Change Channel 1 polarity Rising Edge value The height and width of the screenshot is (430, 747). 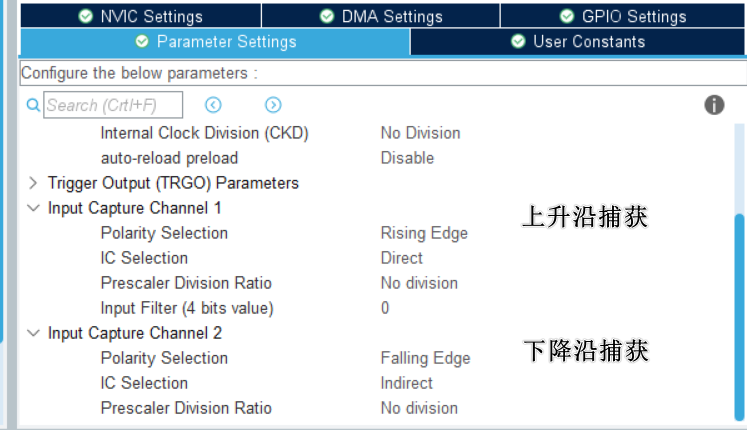click(424, 233)
